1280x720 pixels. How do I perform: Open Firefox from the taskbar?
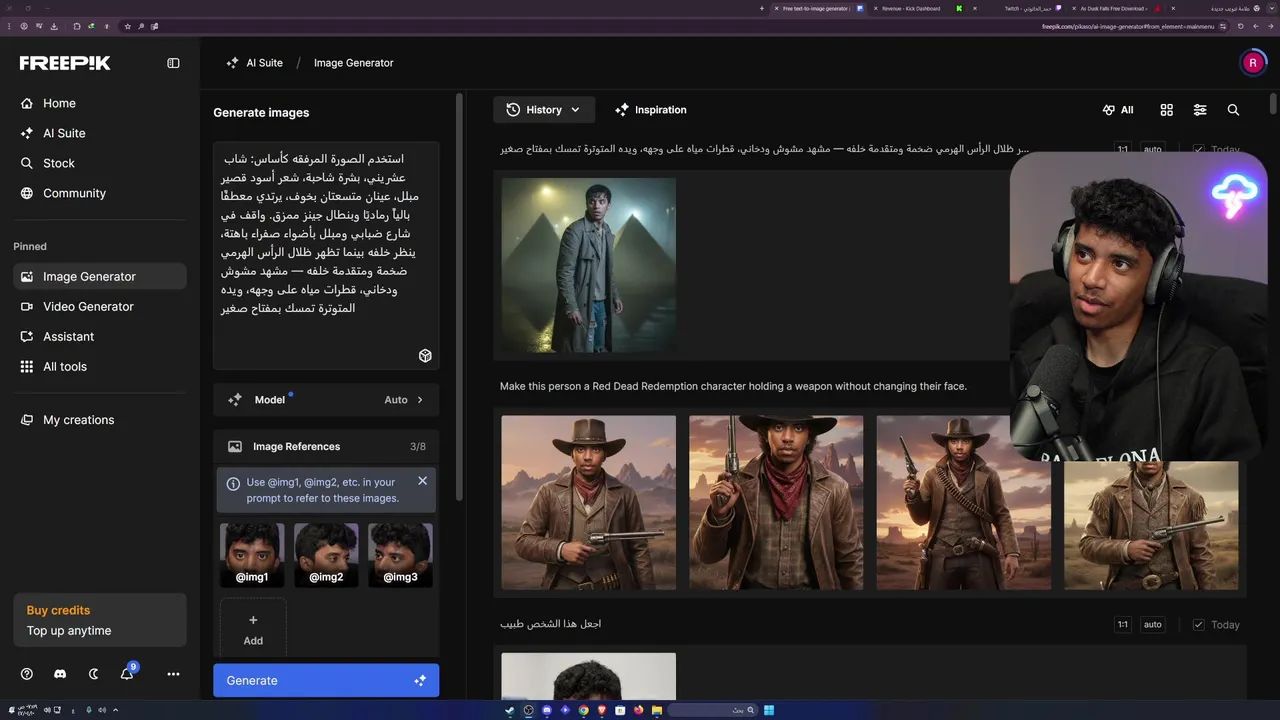637,710
